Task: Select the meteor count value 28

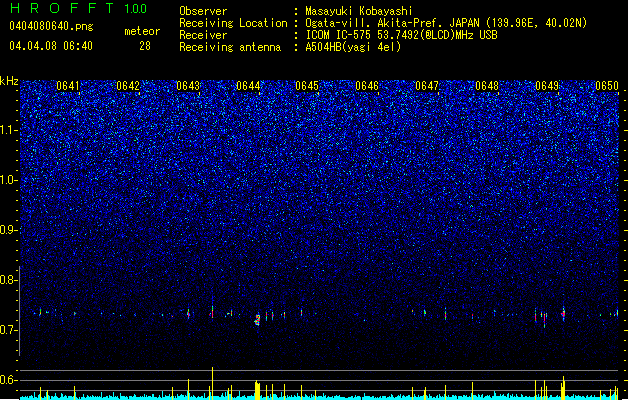Action: [145, 46]
